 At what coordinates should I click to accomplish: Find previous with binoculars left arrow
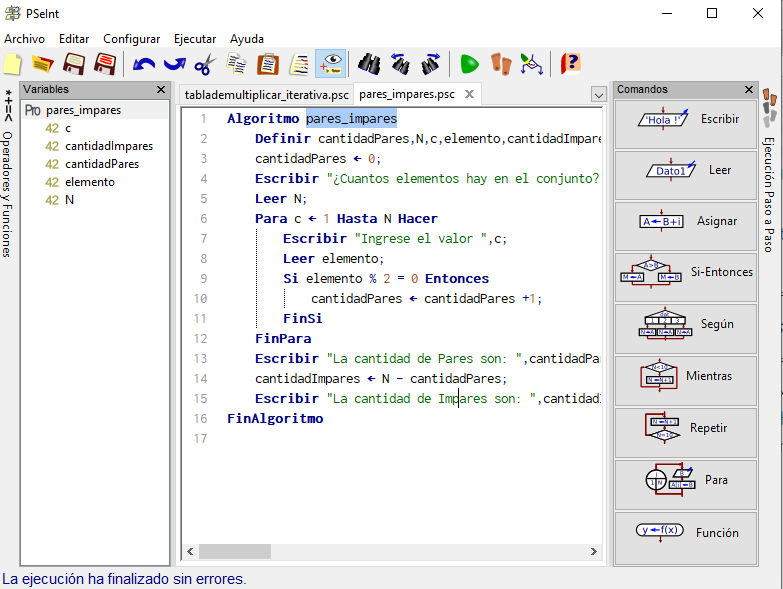point(400,64)
